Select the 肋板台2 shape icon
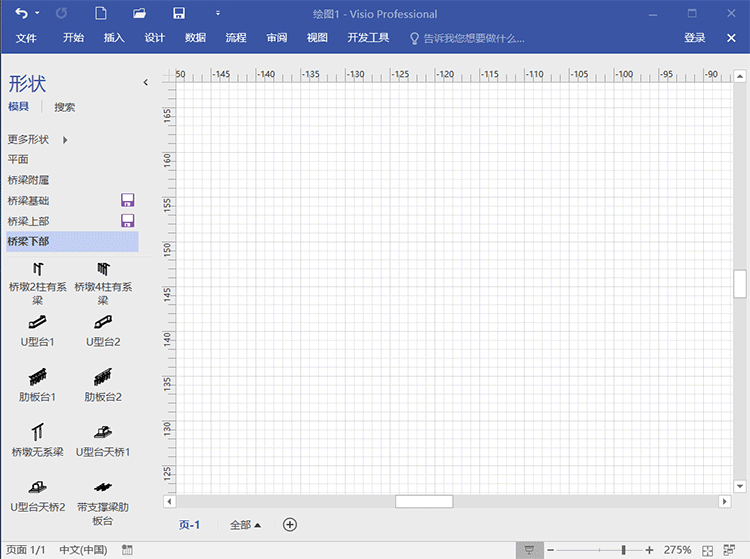750x559 pixels. (x=103, y=377)
